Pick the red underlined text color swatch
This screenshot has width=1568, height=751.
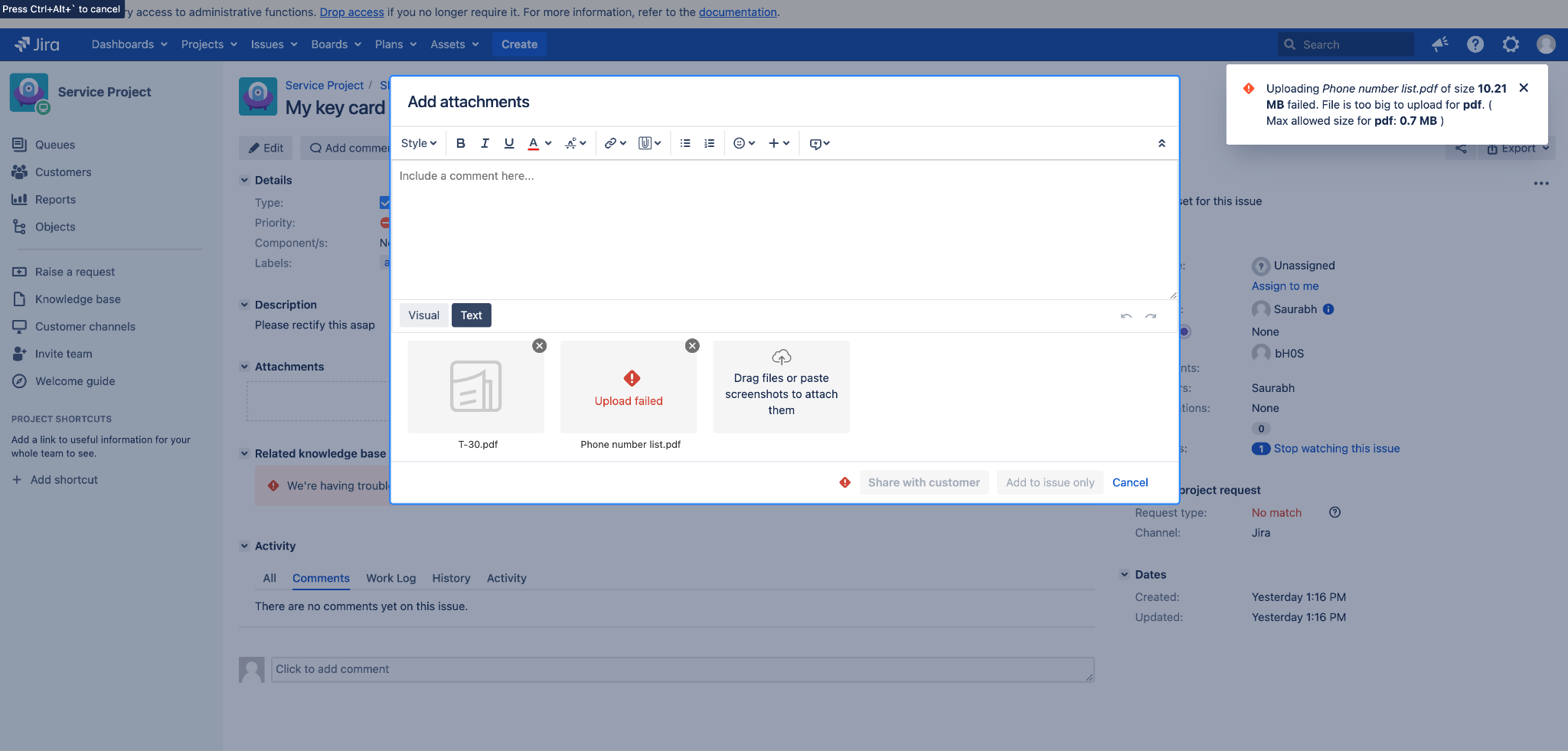pyautogui.click(x=533, y=143)
